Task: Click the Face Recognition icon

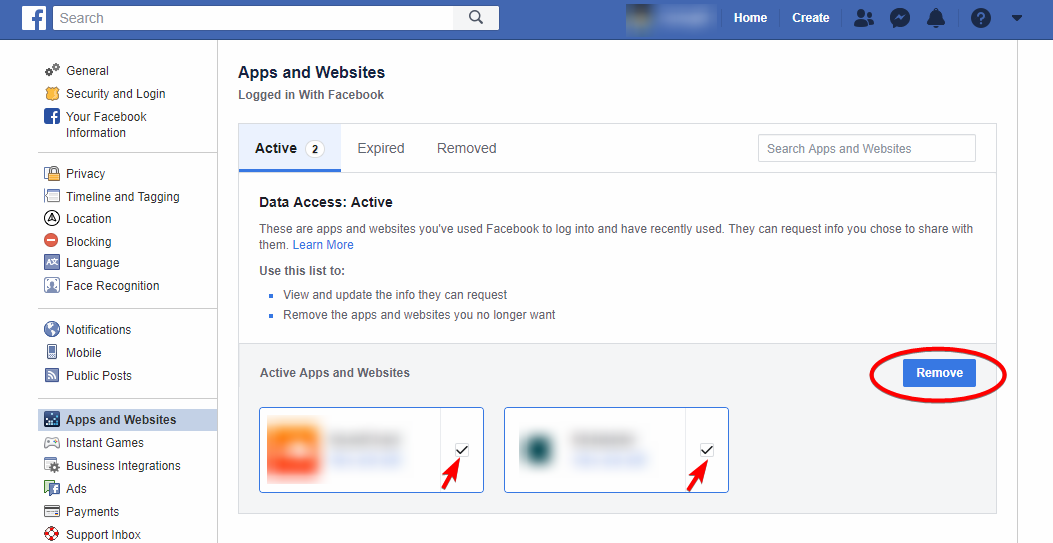Action: click(52, 285)
